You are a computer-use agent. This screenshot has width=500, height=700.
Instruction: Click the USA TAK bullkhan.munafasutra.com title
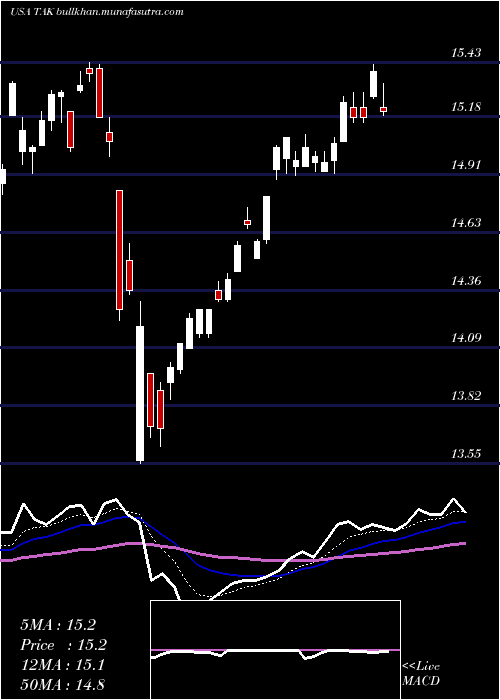pos(97,12)
